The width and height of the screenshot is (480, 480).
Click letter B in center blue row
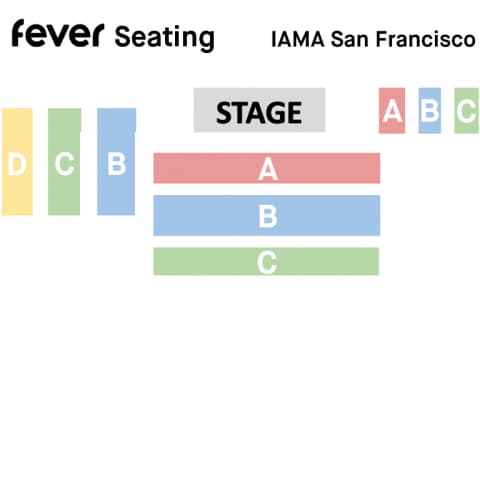(268, 217)
